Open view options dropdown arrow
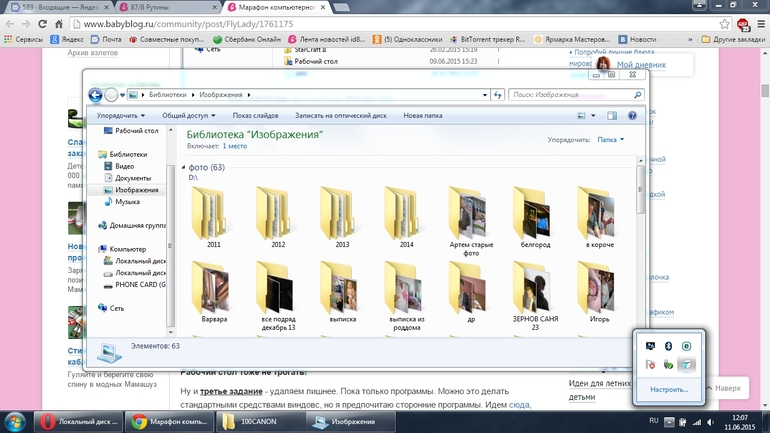 [593, 116]
